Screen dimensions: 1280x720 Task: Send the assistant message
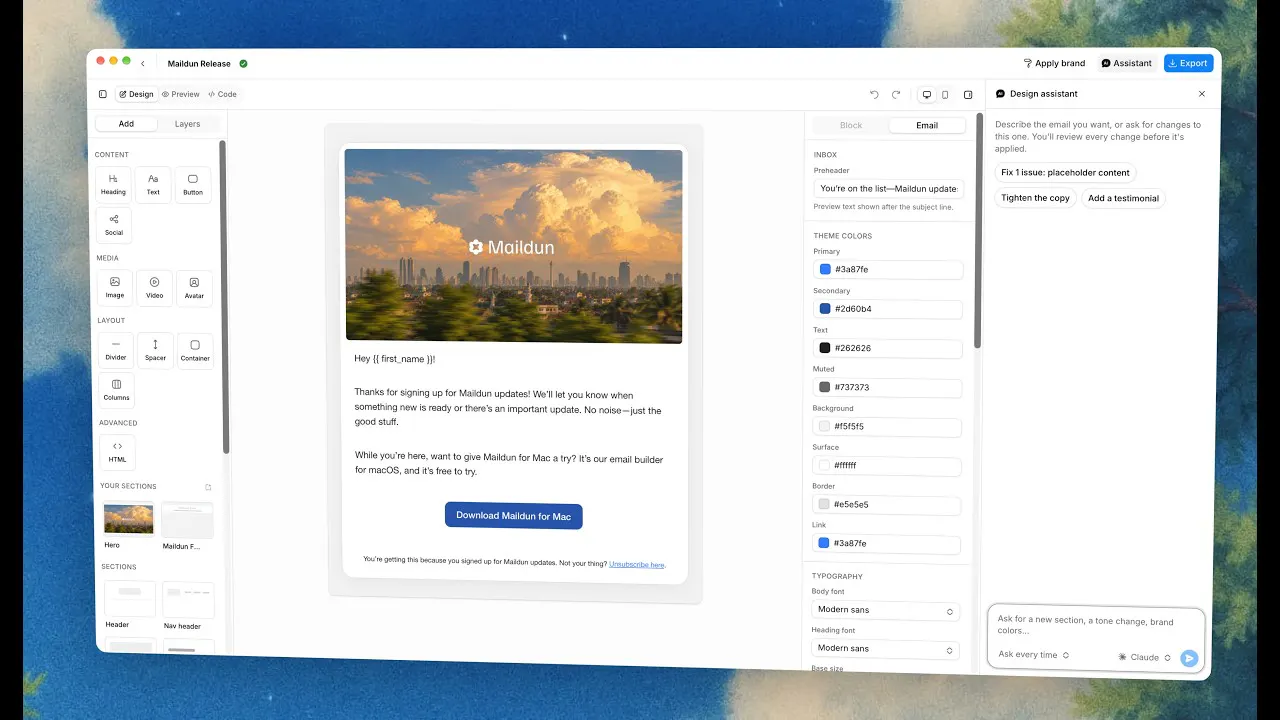[x=1188, y=658]
